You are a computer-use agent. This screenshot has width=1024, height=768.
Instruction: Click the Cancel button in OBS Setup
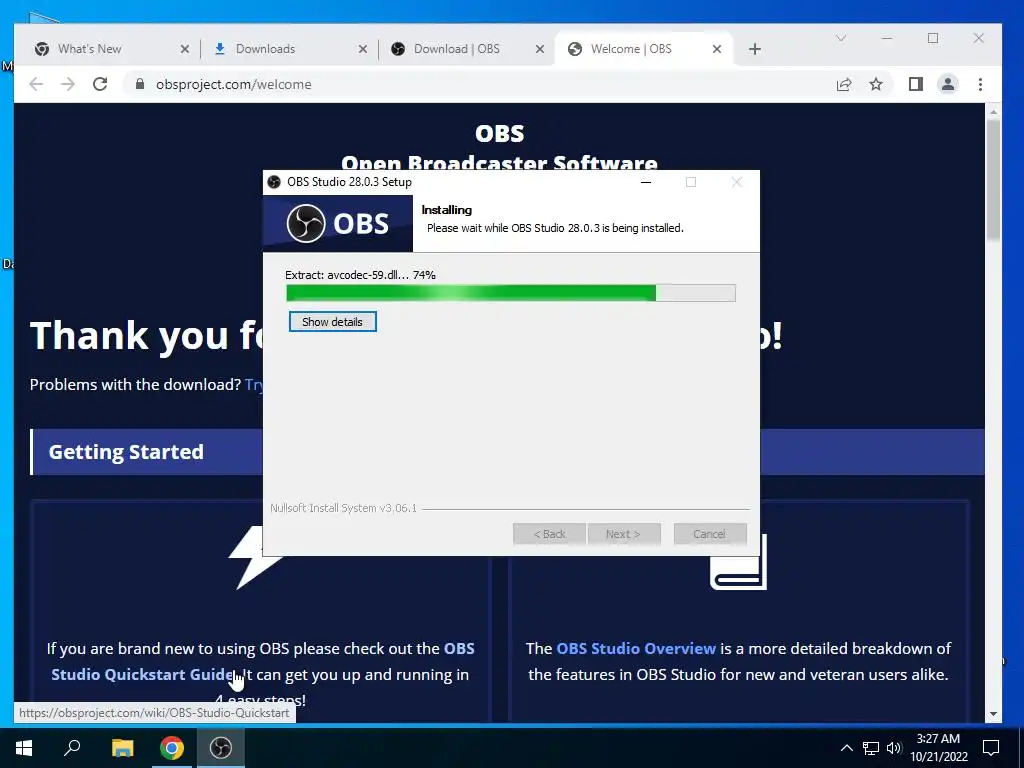[x=710, y=534]
